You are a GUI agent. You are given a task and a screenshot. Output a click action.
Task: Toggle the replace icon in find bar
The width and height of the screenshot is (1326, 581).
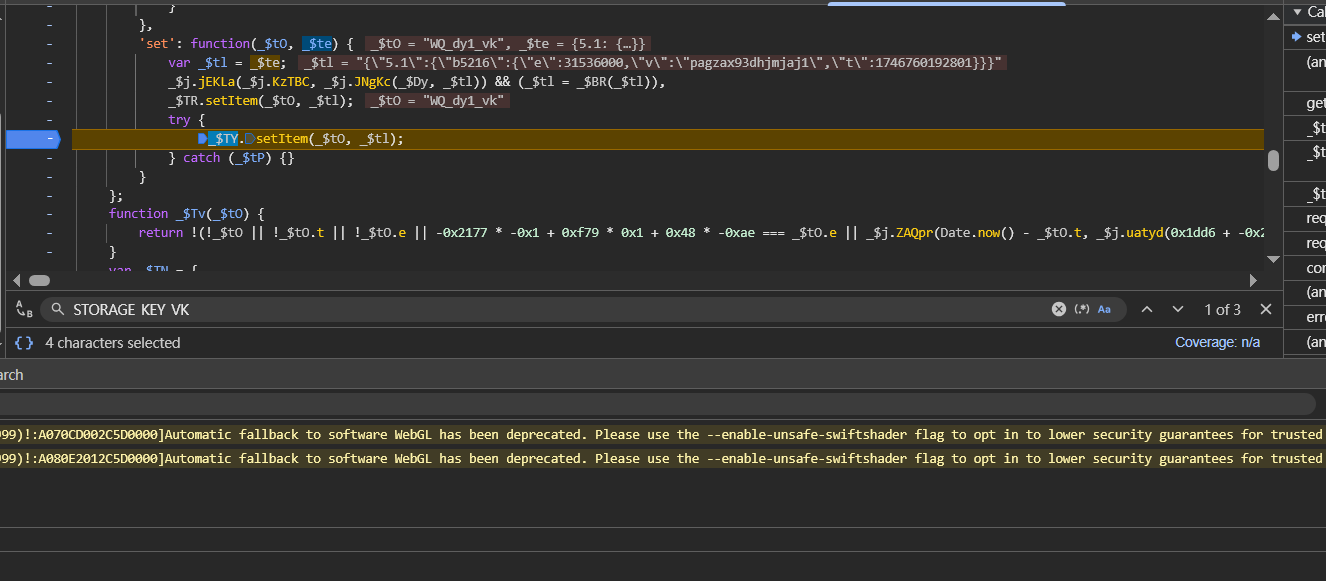point(24,310)
